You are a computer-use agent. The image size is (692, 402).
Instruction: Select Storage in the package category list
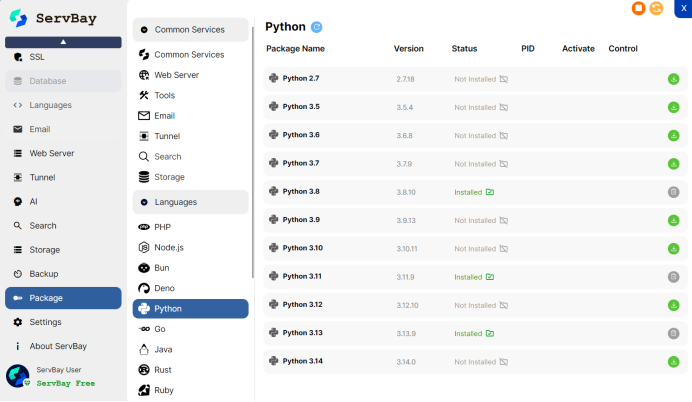coord(191,177)
